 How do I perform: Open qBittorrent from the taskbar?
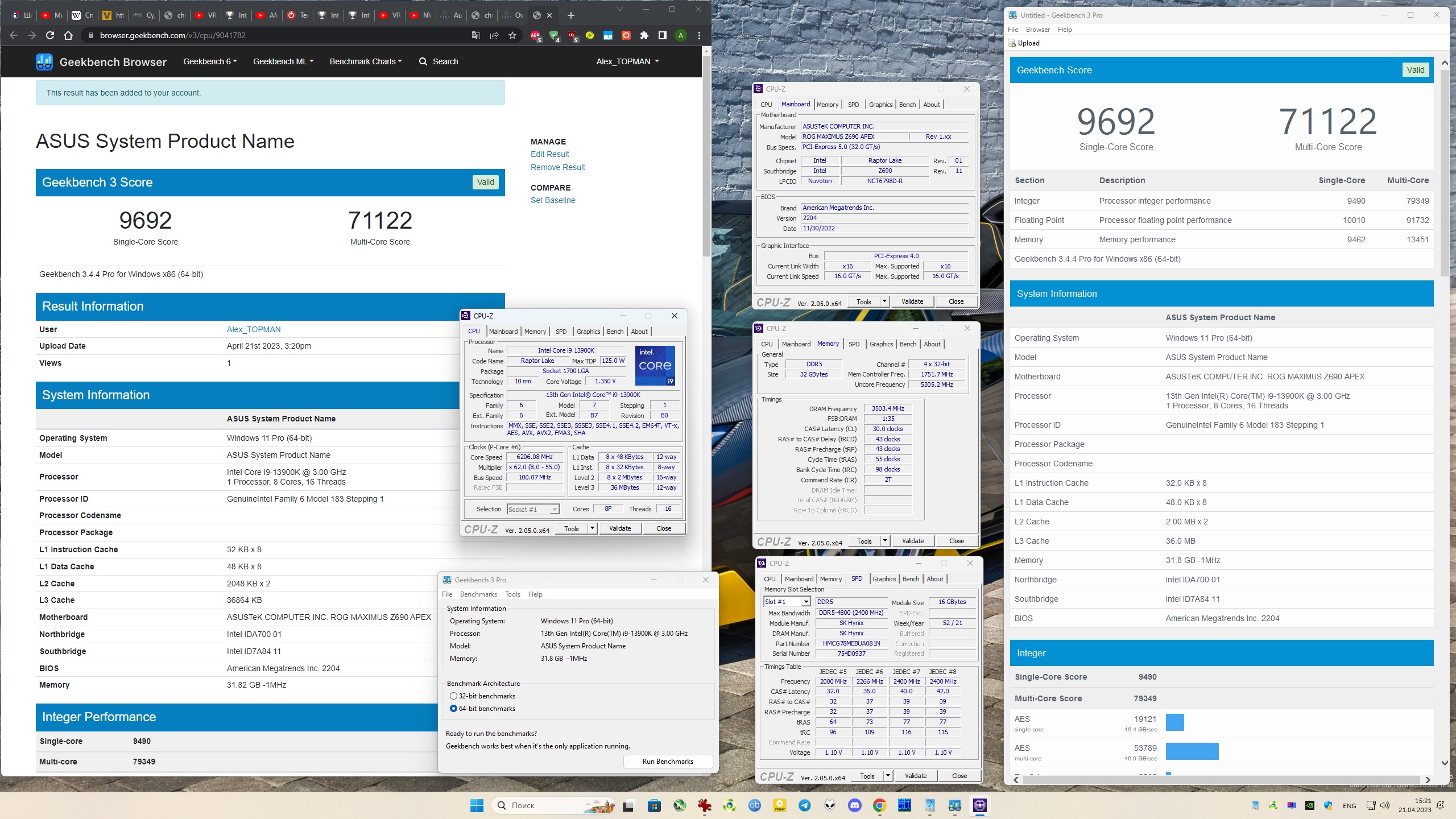click(755, 805)
